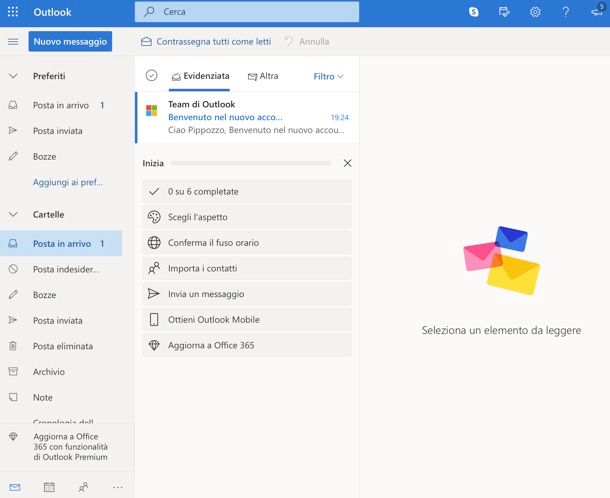Toggle the select all messages circle
The width and height of the screenshot is (610, 498).
click(x=152, y=76)
